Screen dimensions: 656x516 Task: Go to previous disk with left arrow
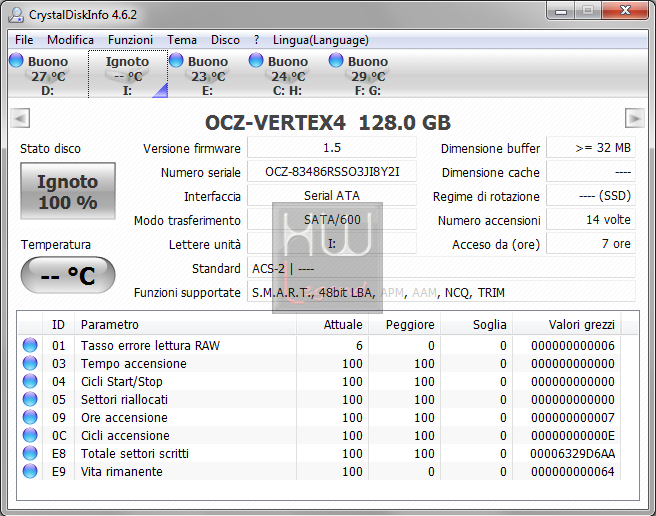point(20,118)
